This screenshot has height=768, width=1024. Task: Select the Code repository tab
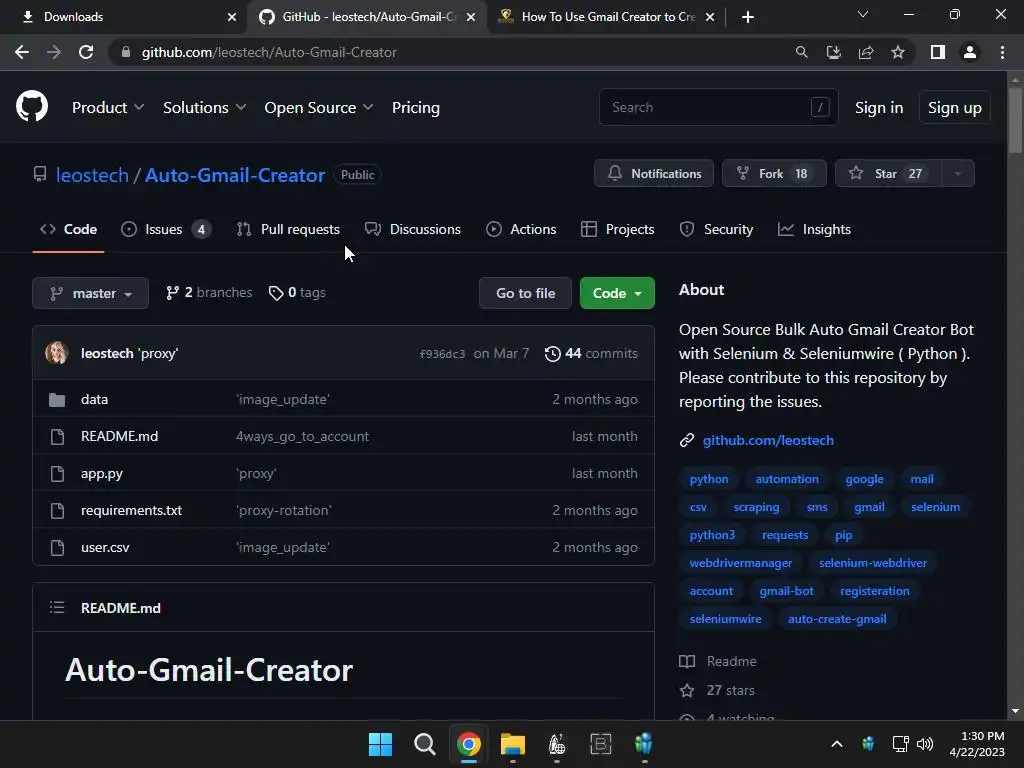pos(69,229)
